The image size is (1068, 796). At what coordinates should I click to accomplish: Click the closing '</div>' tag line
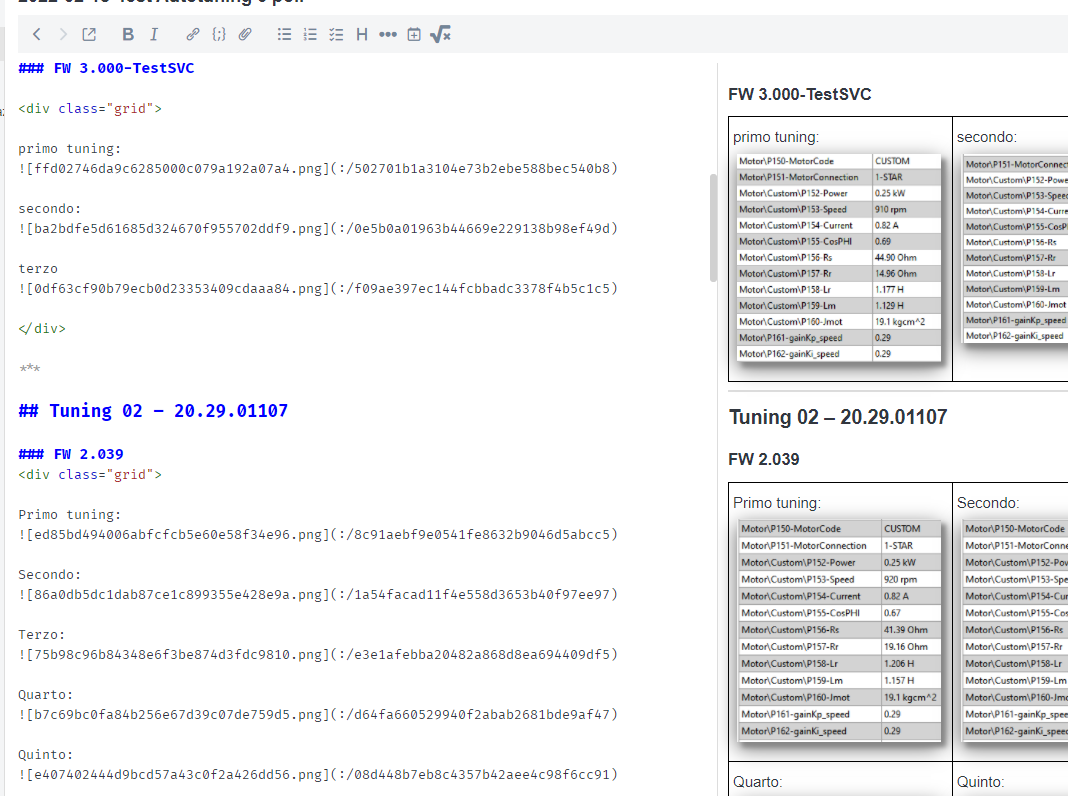coord(42,328)
